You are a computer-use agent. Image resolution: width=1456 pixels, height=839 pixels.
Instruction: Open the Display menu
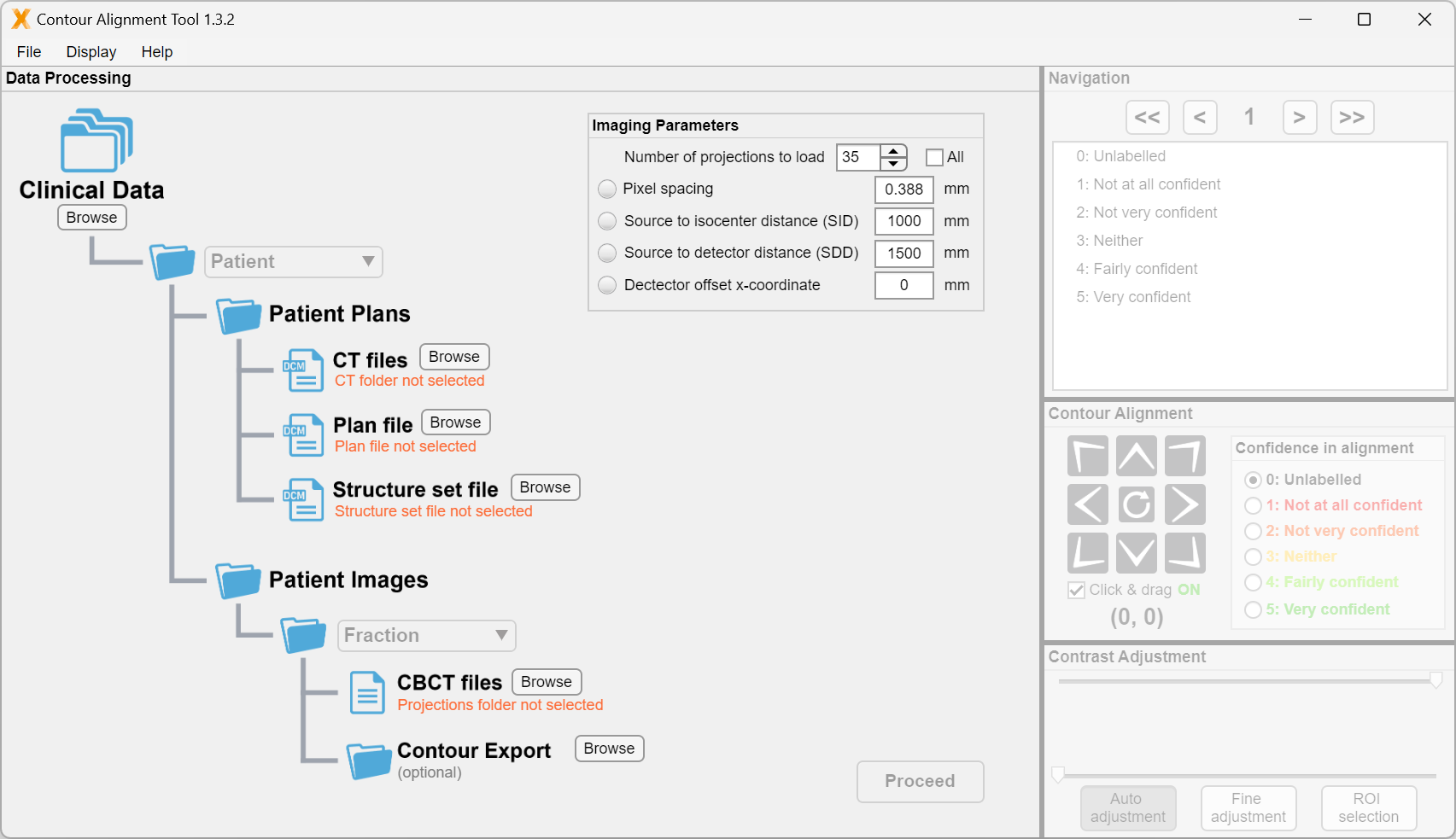click(x=91, y=51)
